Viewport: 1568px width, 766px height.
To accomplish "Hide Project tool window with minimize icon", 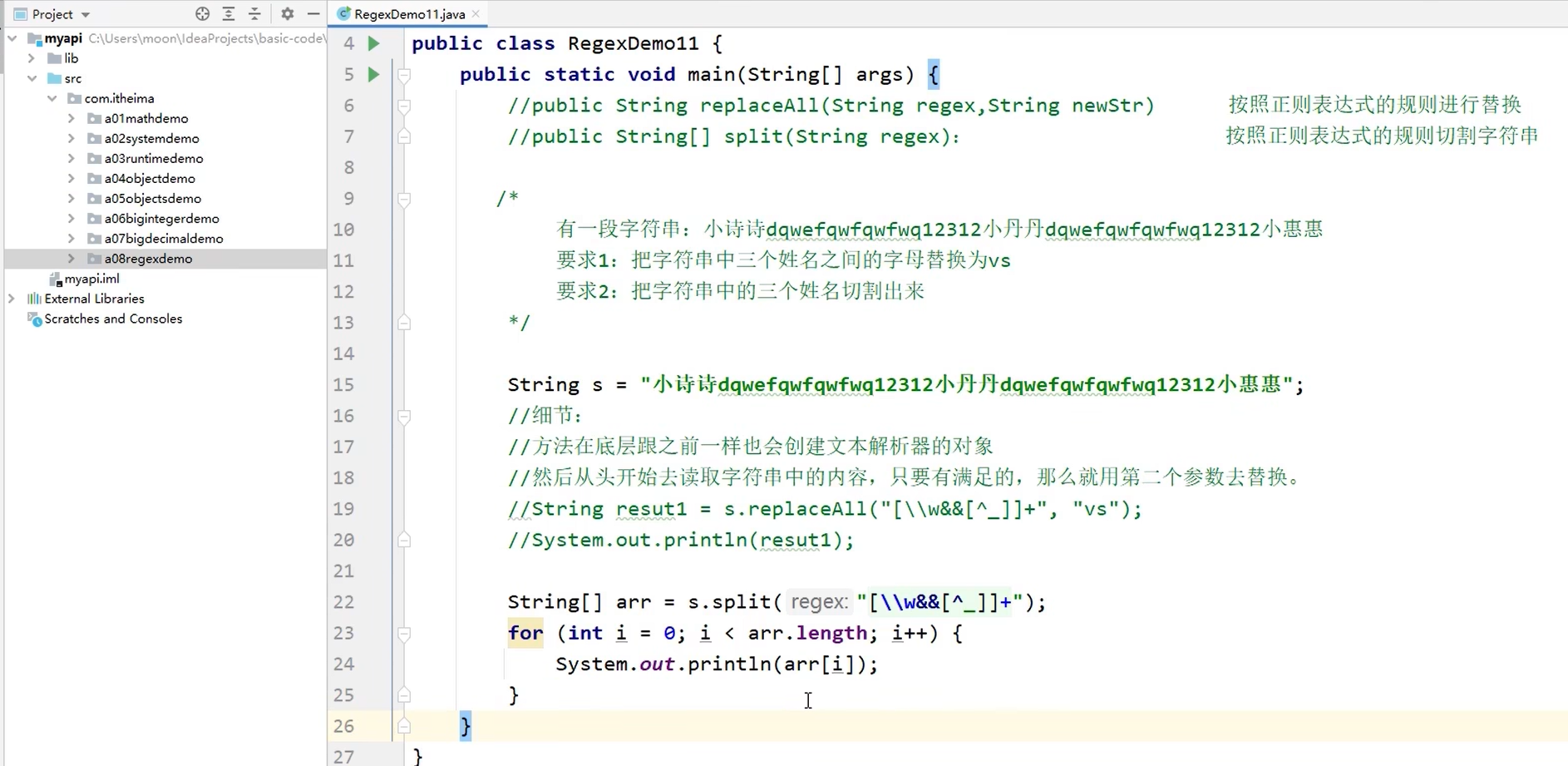I will (x=313, y=13).
